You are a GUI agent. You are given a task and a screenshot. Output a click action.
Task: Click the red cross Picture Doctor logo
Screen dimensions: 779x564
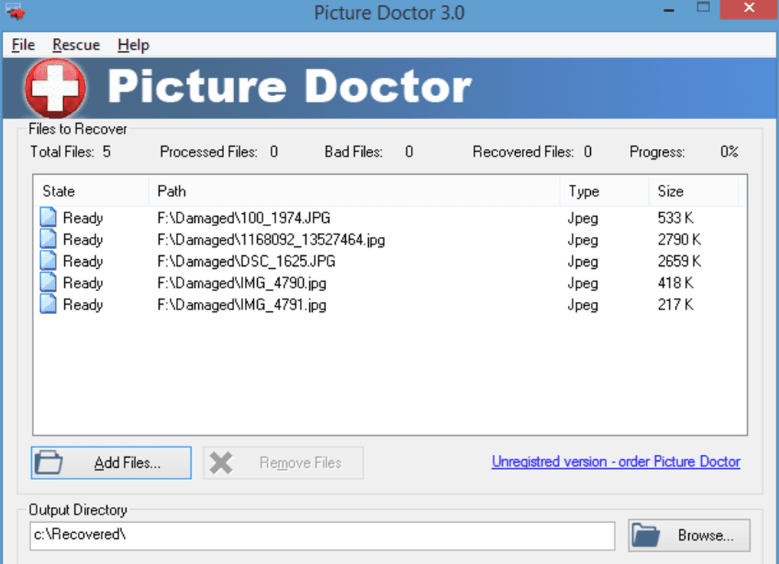[x=55, y=88]
